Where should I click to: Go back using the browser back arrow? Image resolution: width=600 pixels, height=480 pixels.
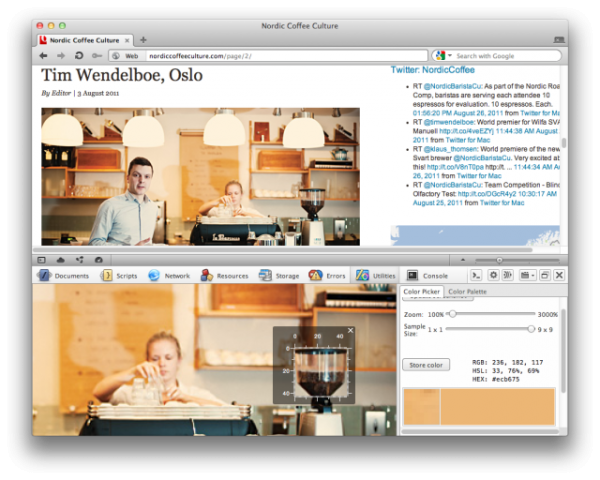click(45, 56)
